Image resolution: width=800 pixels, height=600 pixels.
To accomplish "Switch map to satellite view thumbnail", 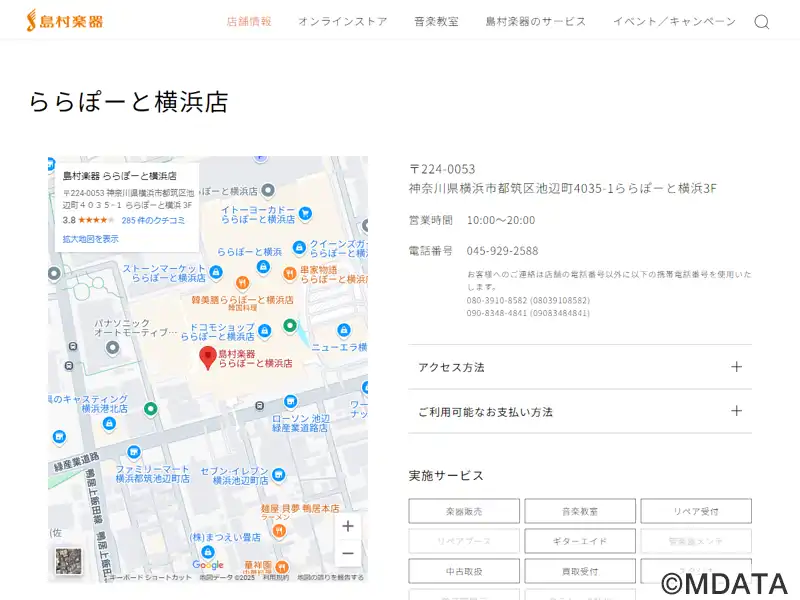I will click(x=68, y=561).
